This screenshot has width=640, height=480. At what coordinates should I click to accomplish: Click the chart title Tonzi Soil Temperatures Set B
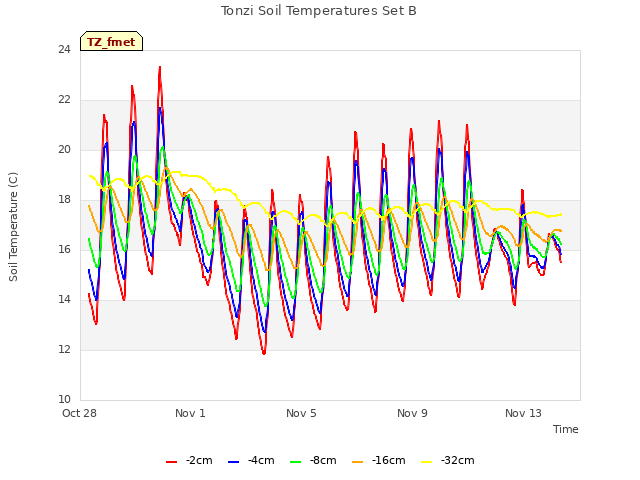[x=319, y=11]
